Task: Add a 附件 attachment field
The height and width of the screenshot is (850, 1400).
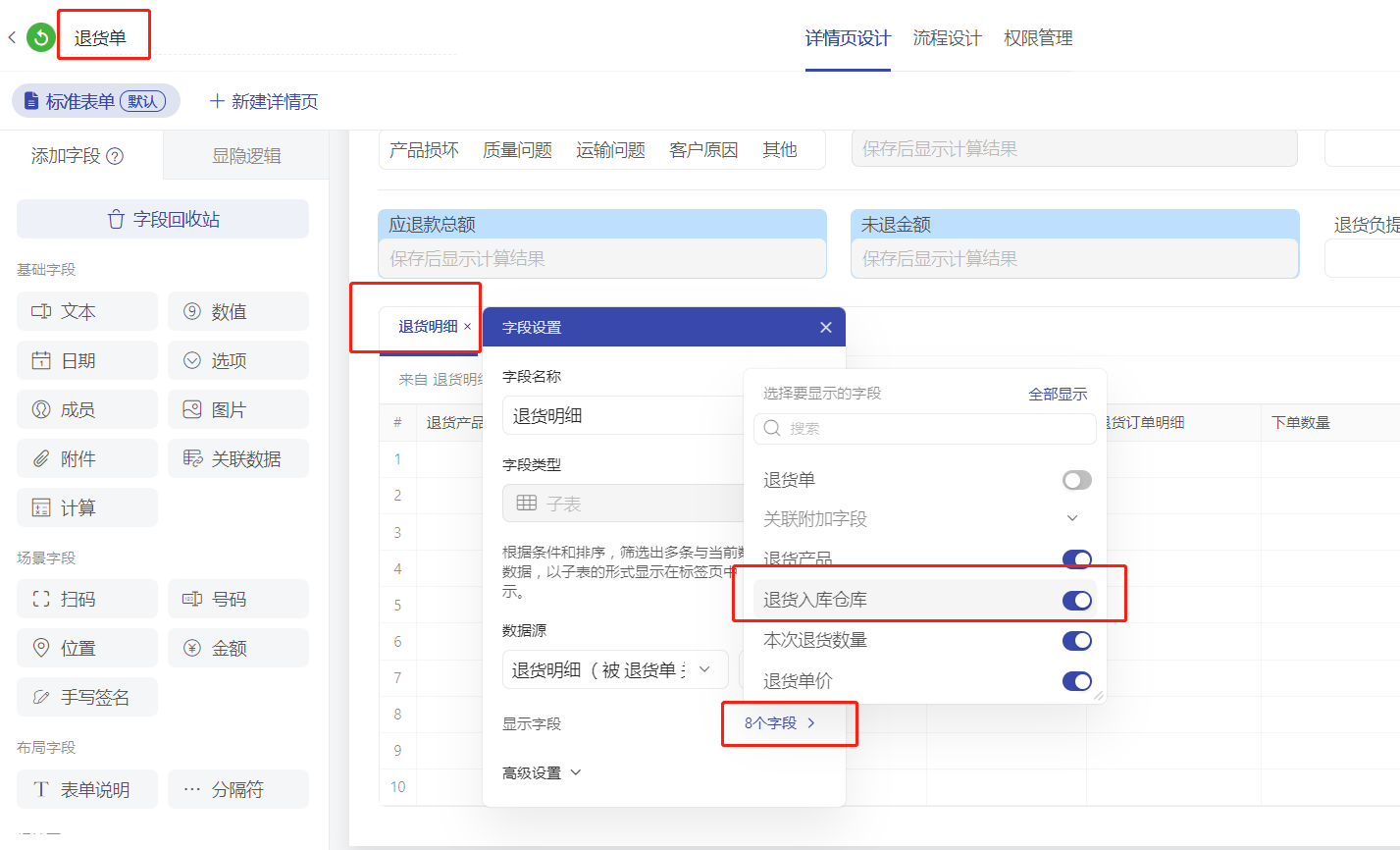Action: pyautogui.click(x=87, y=458)
